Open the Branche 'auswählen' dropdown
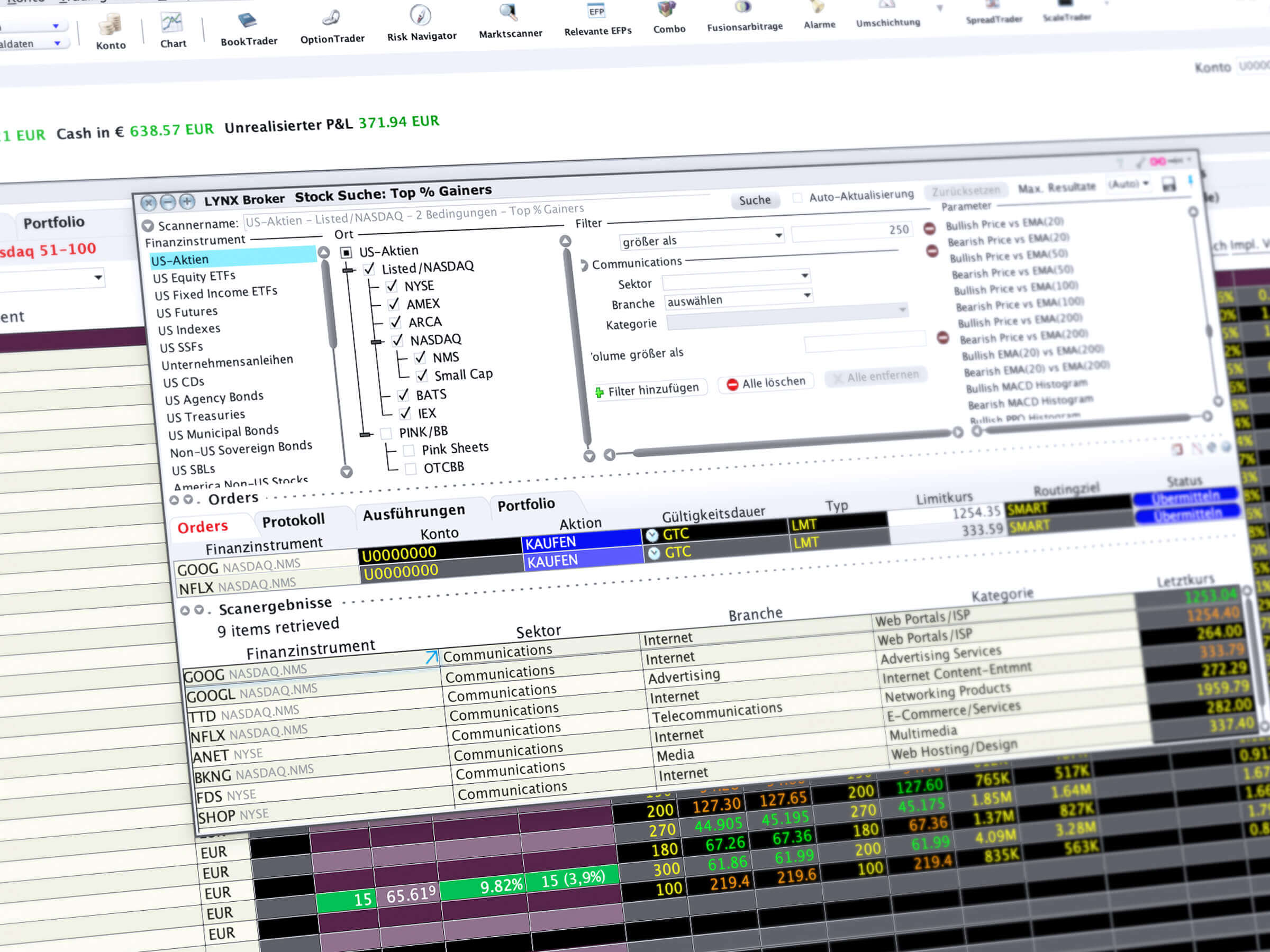Viewport: 1270px width, 952px height. click(x=739, y=298)
